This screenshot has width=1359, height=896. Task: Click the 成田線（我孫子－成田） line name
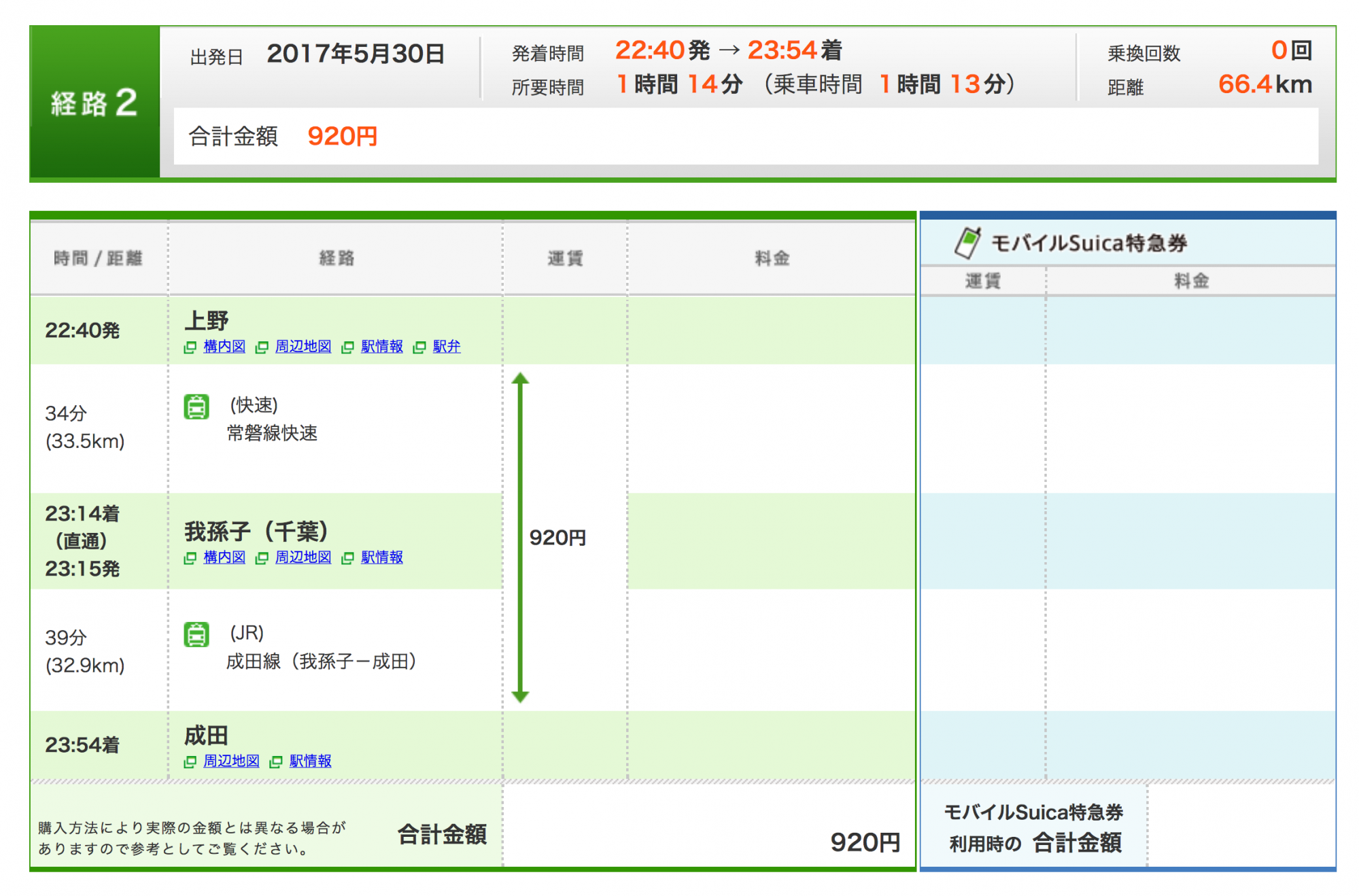pyautogui.click(x=321, y=661)
